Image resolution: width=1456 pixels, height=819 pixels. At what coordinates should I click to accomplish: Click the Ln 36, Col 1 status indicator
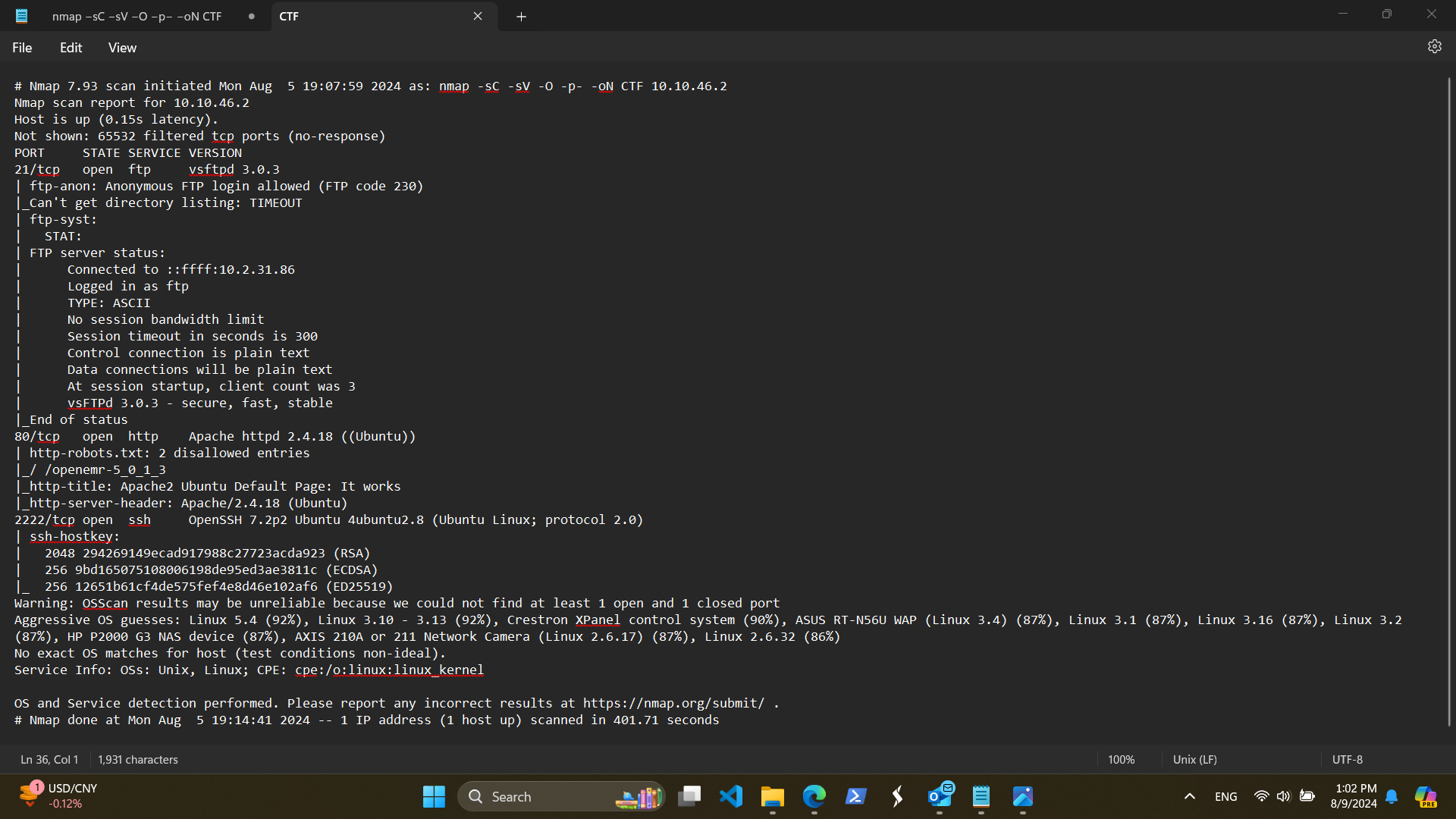(x=49, y=759)
